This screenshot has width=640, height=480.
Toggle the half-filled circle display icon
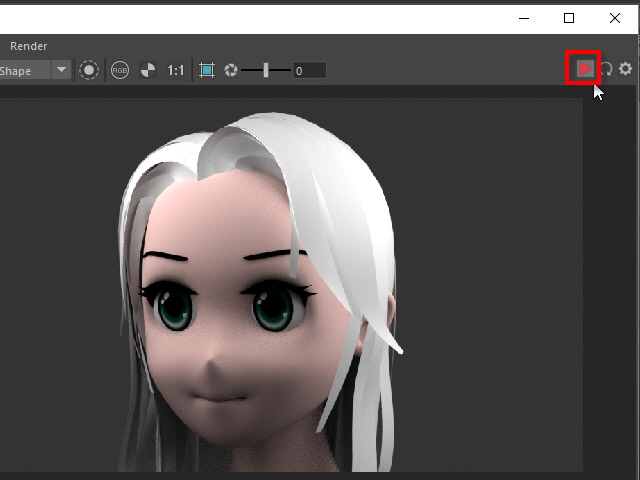pyautogui.click(x=148, y=71)
